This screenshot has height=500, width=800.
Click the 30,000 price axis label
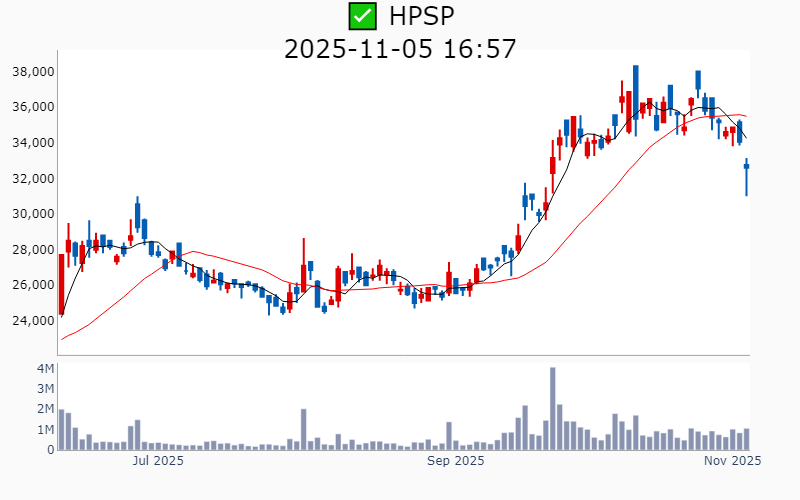[32, 214]
